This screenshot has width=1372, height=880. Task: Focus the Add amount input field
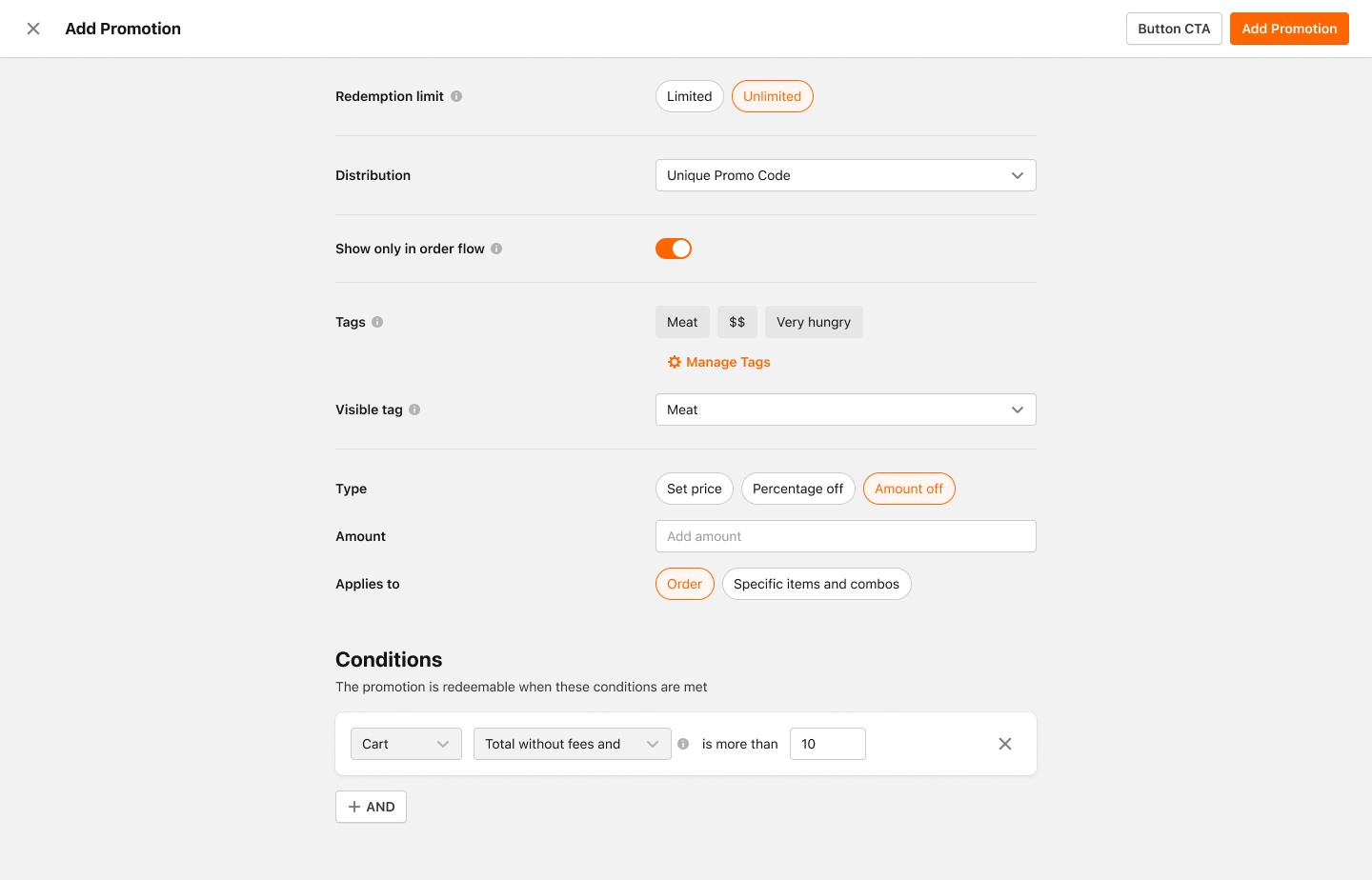[x=845, y=536]
